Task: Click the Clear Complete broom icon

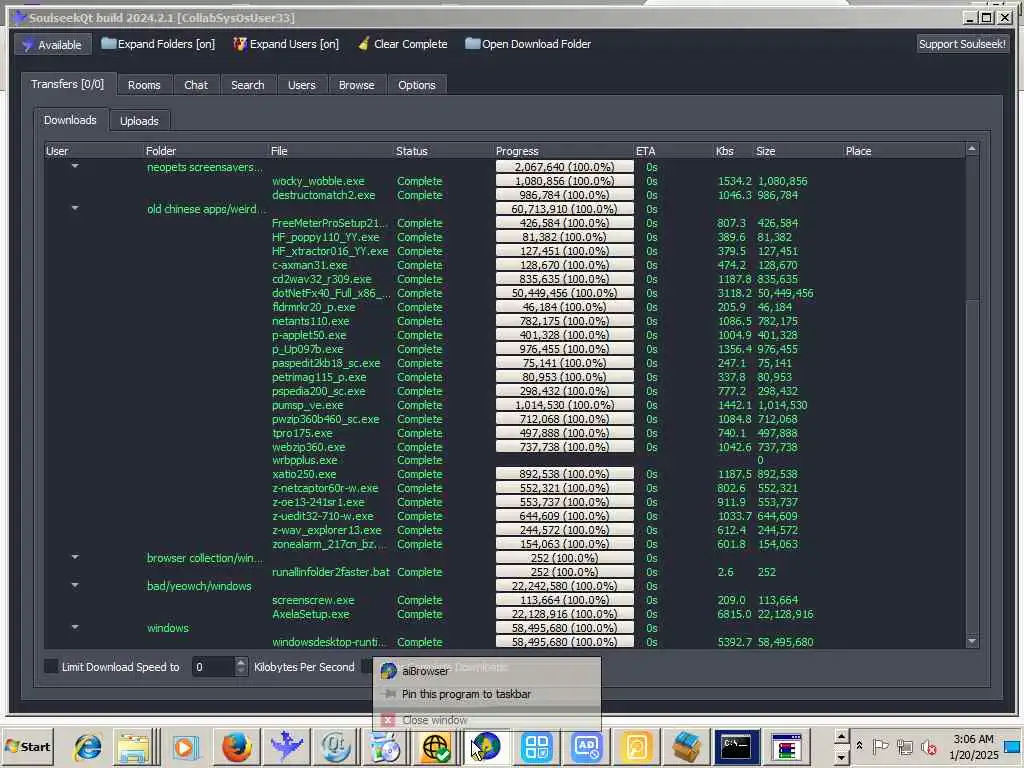Action: [x=364, y=44]
